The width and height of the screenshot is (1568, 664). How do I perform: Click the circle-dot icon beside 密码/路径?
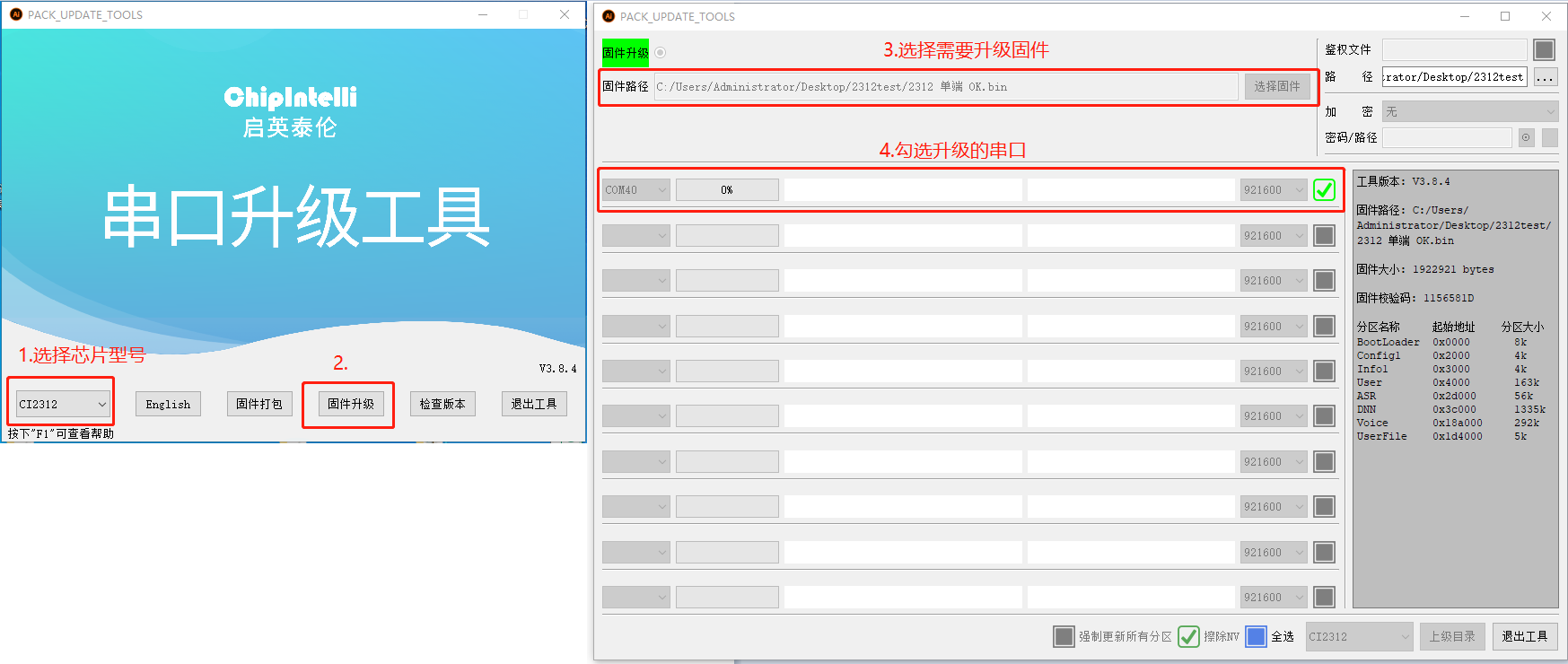coord(1526,137)
